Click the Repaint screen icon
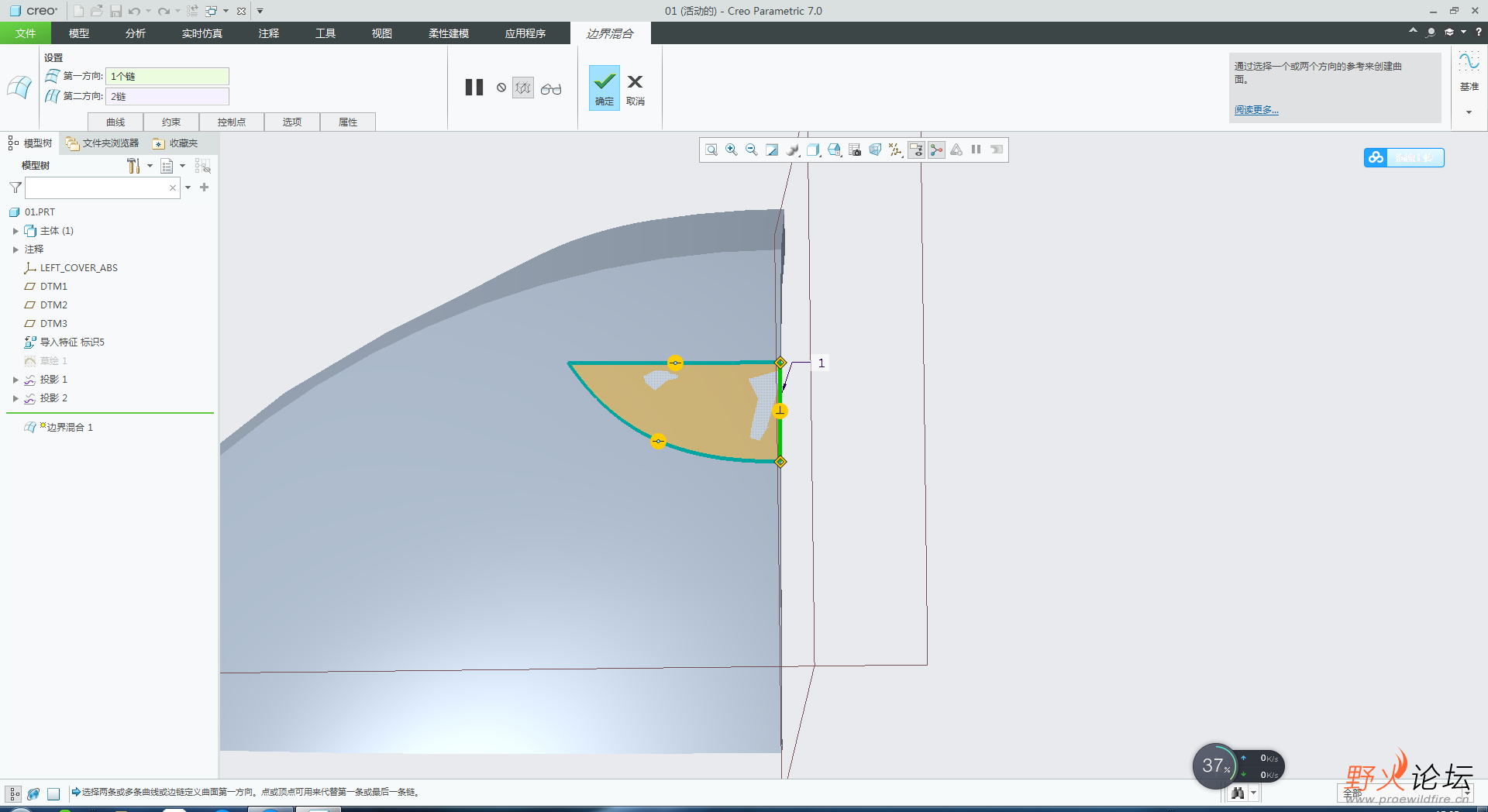The height and width of the screenshot is (812, 1488). tap(772, 150)
